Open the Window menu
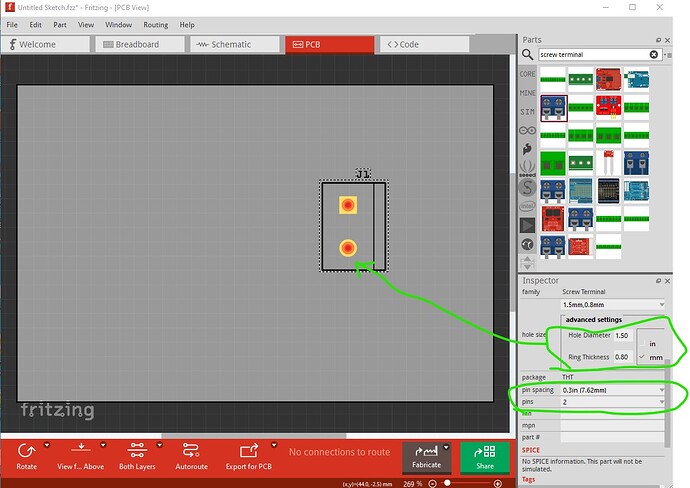Screen dimensions: 690x488 (x=118, y=25)
